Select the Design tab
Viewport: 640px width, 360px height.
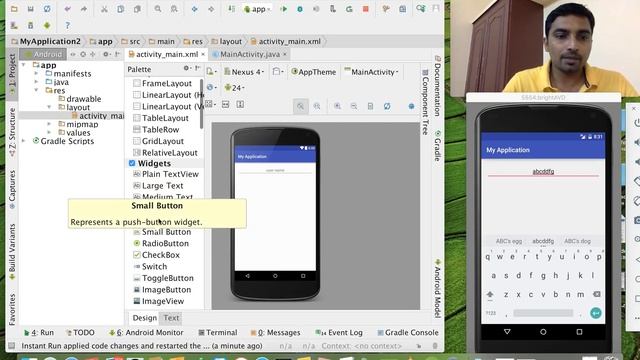click(144, 318)
